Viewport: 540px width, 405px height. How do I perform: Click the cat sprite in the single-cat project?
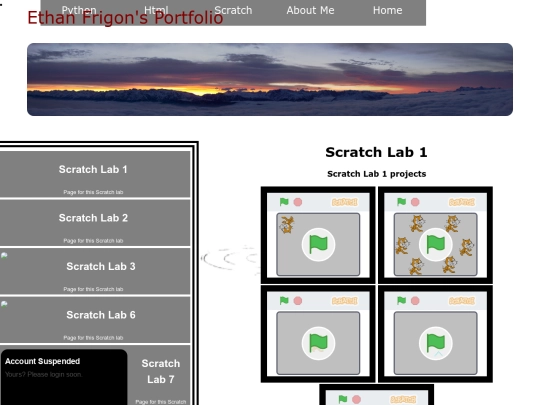(287, 225)
